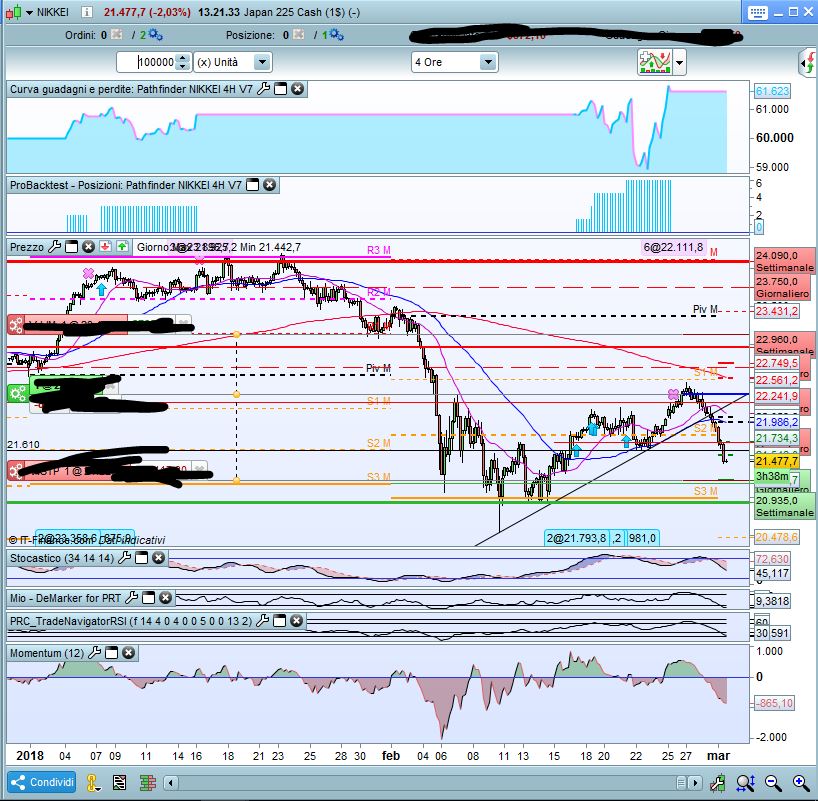818x801 pixels.
Task: Click the 2@21.793,8 trade label
Action: tap(576, 537)
